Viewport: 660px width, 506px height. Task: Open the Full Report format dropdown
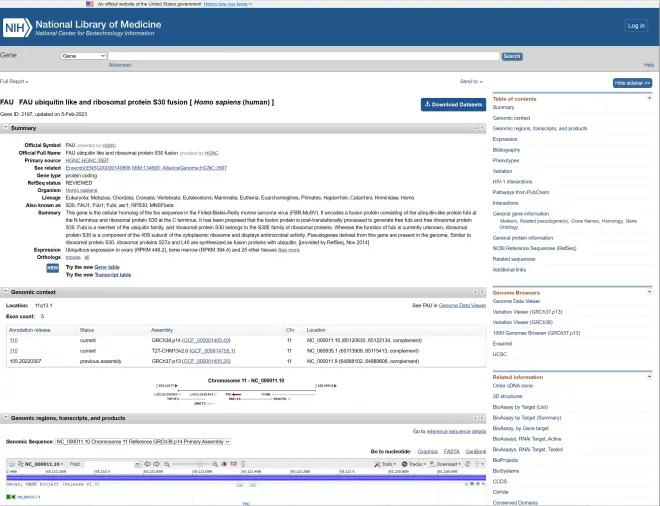tap(15, 81)
